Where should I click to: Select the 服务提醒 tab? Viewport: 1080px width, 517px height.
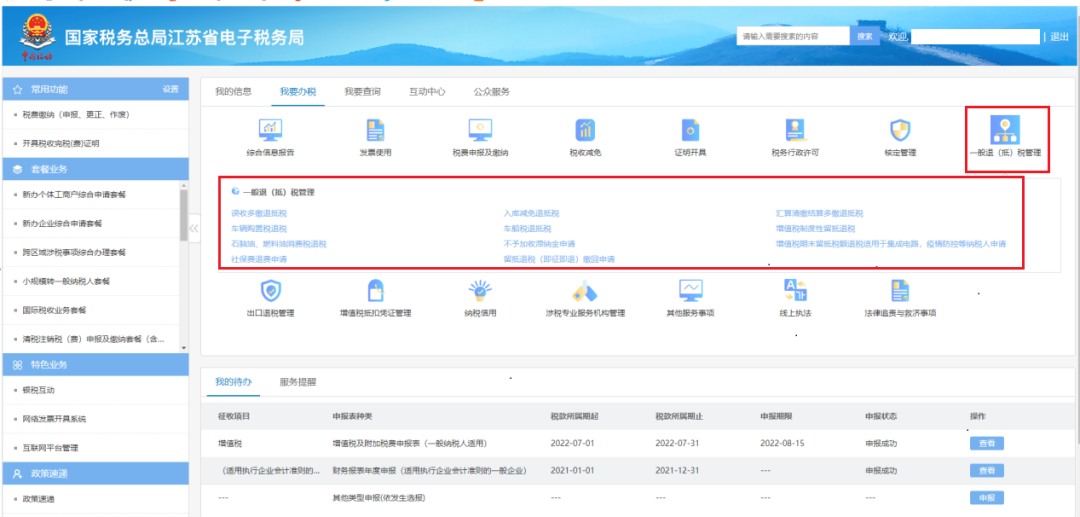tap(298, 382)
